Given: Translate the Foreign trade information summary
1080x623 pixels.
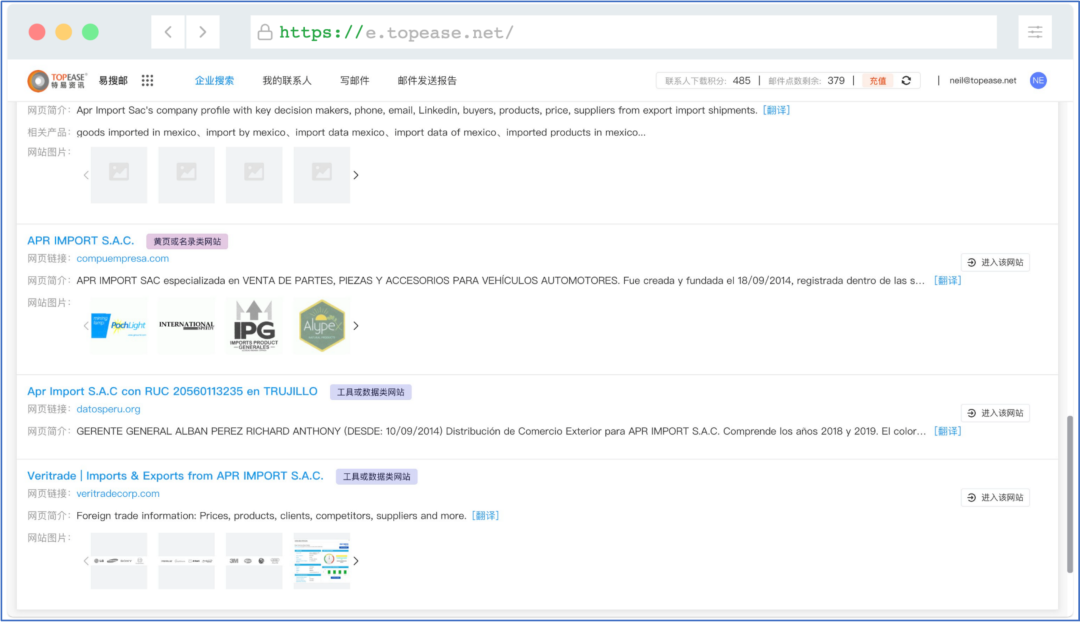Looking at the screenshot, I should pos(486,516).
